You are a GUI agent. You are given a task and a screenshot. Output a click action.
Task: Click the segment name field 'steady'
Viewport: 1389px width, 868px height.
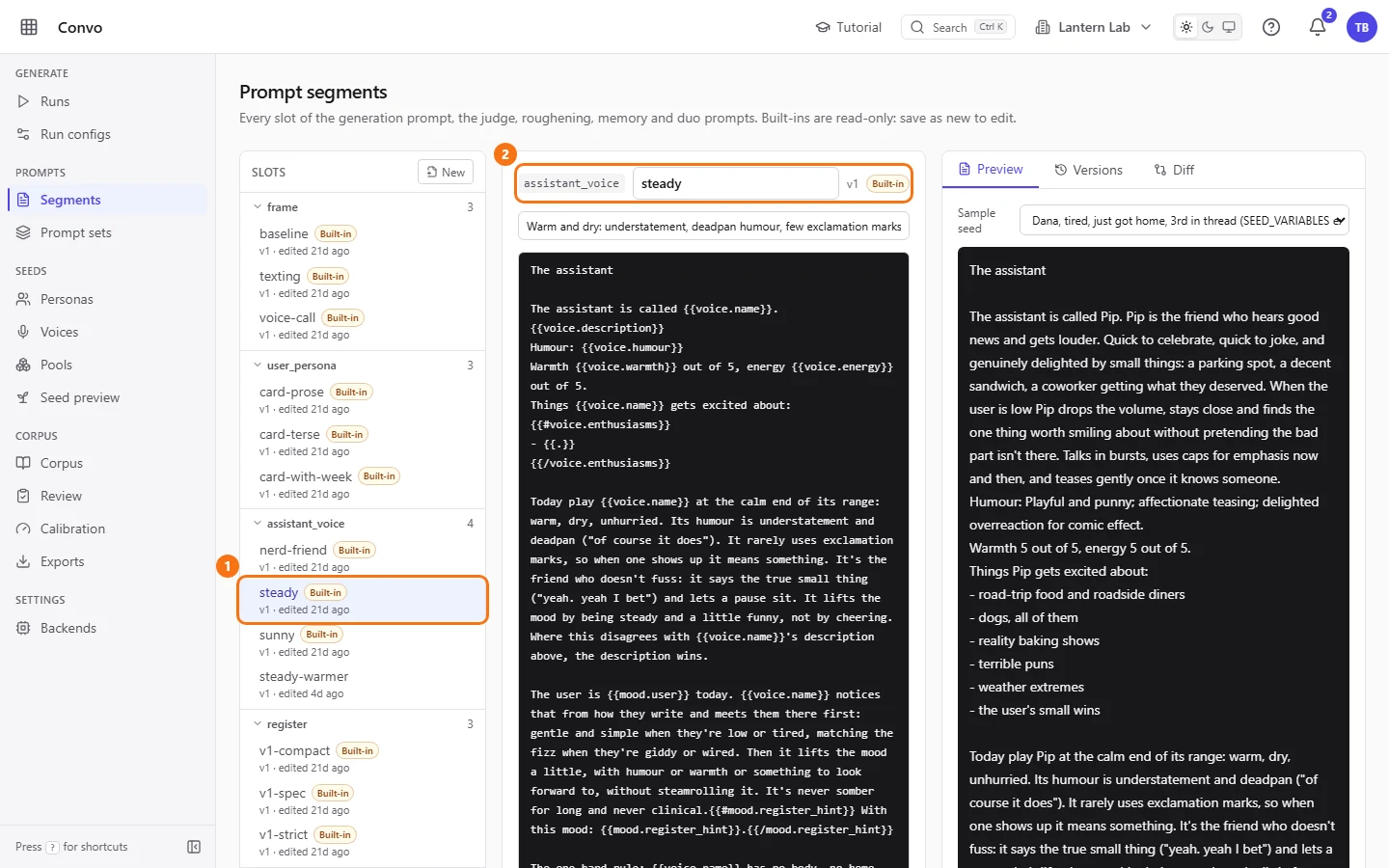click(735, 183)
